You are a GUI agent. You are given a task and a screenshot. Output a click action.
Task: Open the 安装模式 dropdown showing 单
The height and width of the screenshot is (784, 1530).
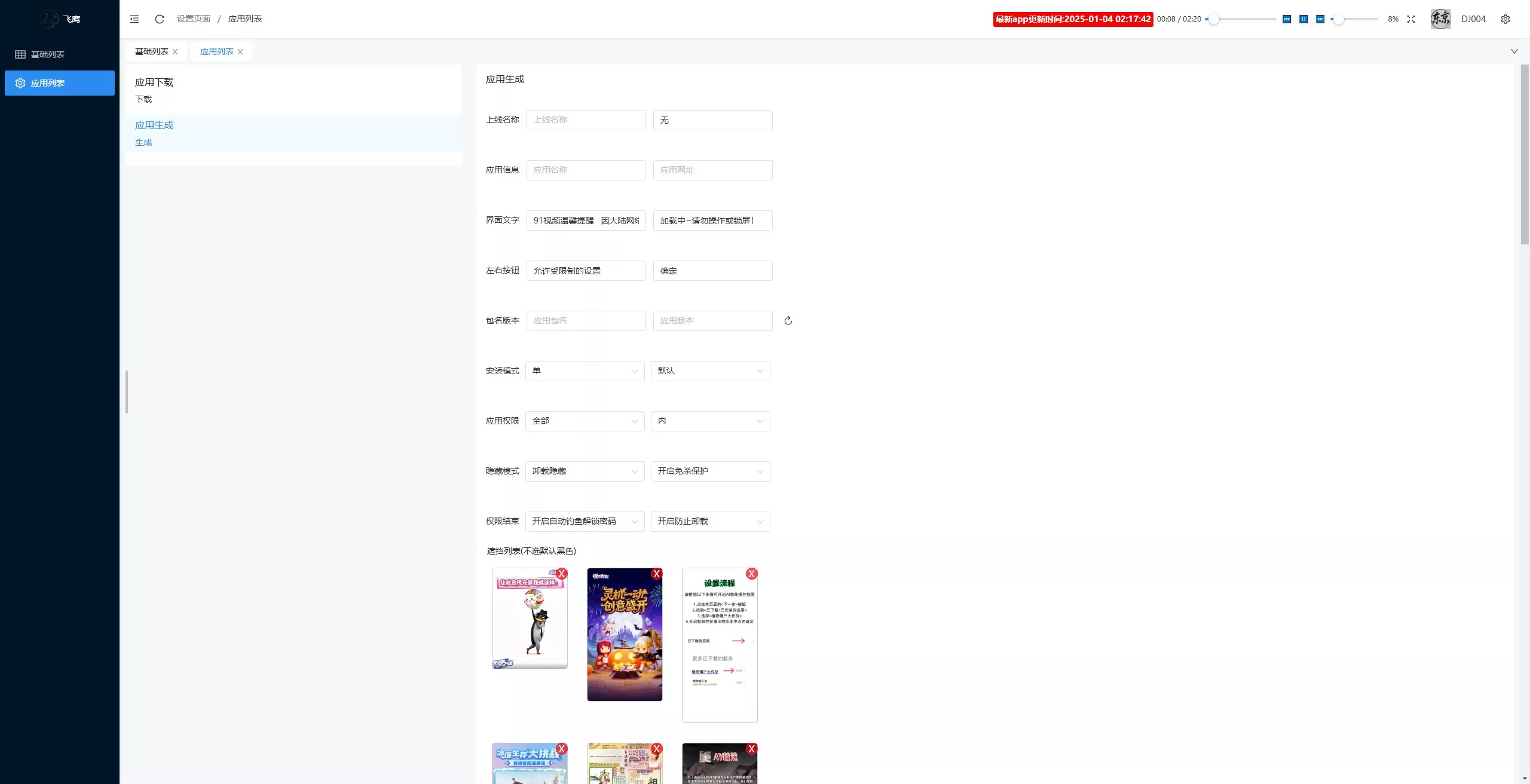(x=585, y=371)
